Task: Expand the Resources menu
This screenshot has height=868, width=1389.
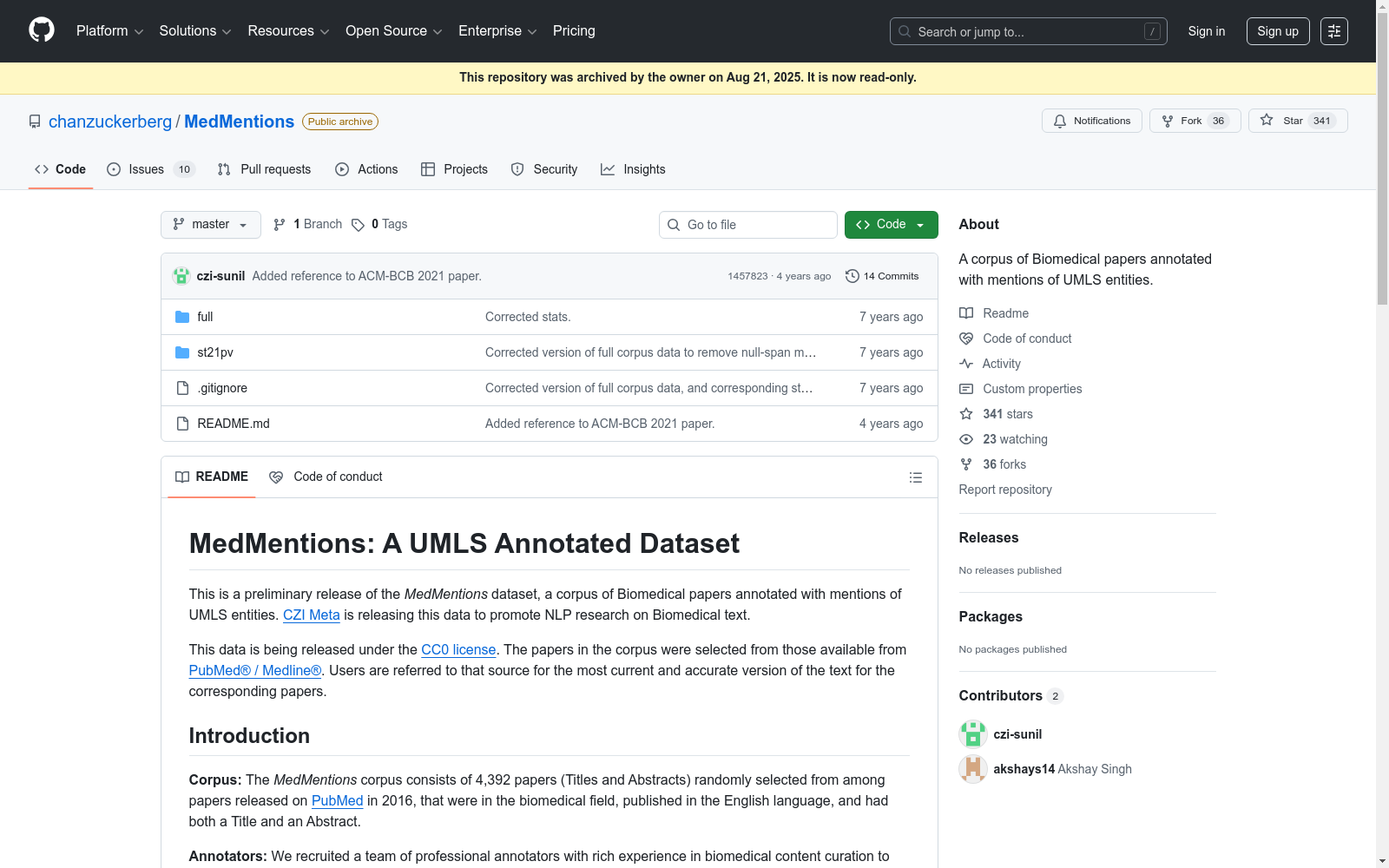Action: 288,31
